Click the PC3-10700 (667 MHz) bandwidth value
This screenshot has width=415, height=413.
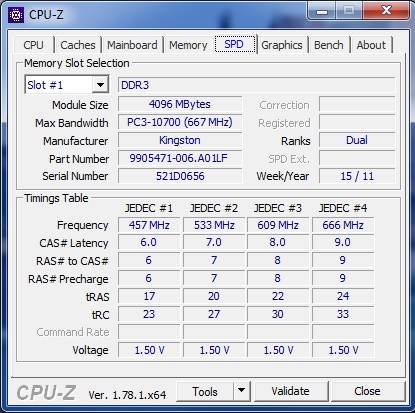tap(180, 122)
